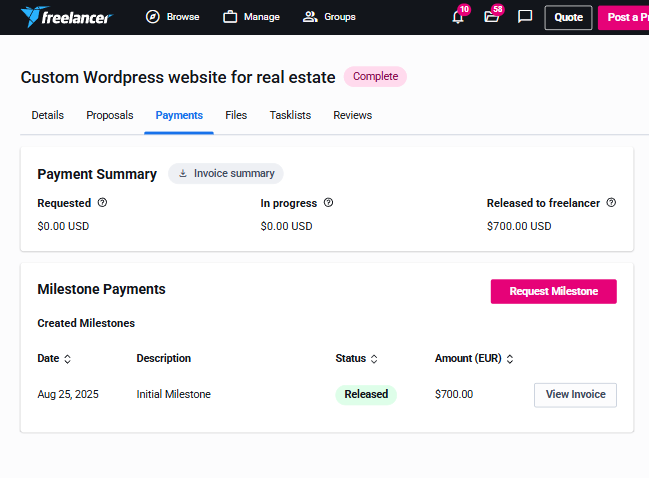The height and width of the screenshot is (478, 649).
Task: Switch to the Files tab
Action: tap(236, 116)
